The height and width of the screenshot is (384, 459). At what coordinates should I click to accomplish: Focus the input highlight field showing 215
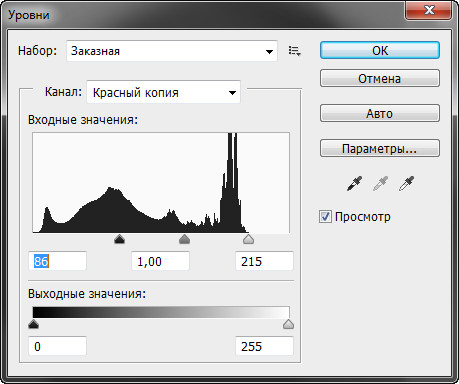tap(264, 261)
